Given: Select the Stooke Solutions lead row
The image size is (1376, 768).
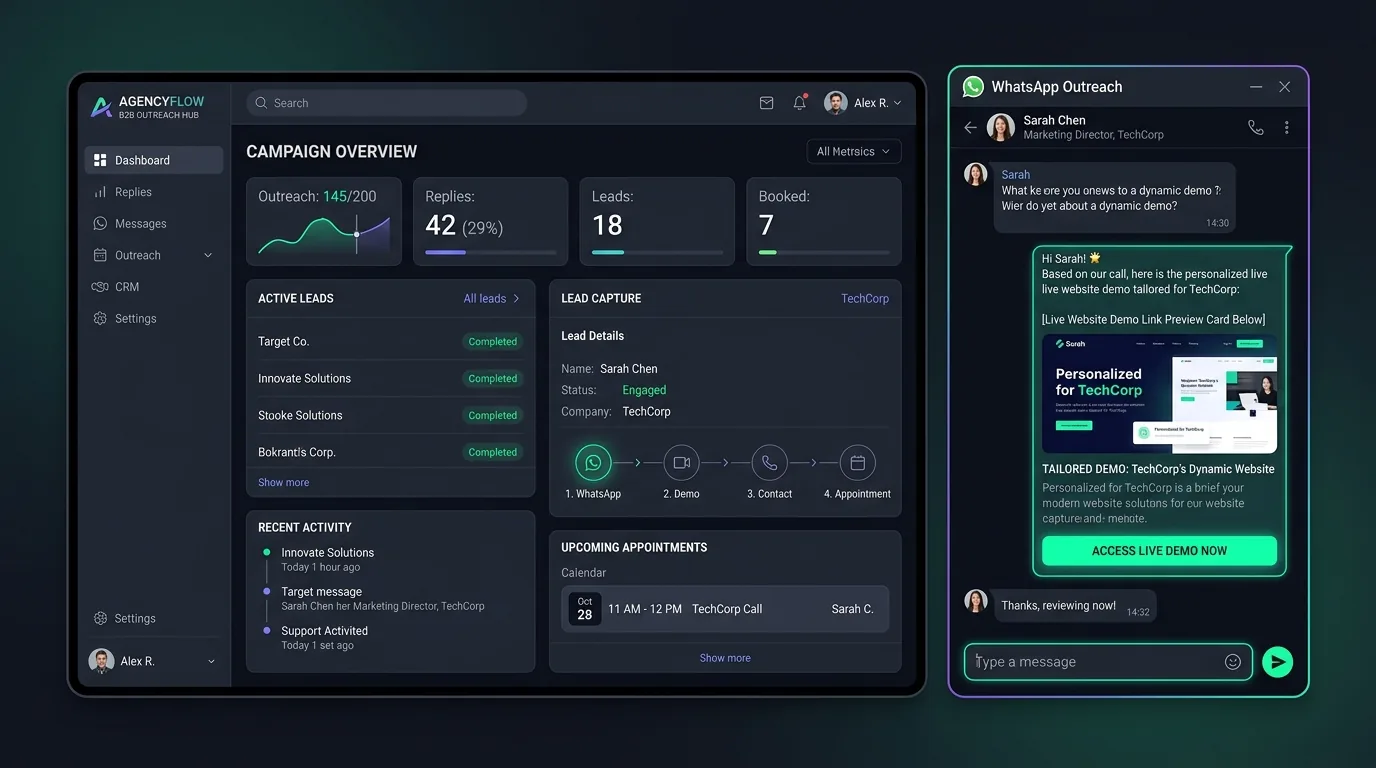Looking at the screenshot, I should click(x=390, y=416).
